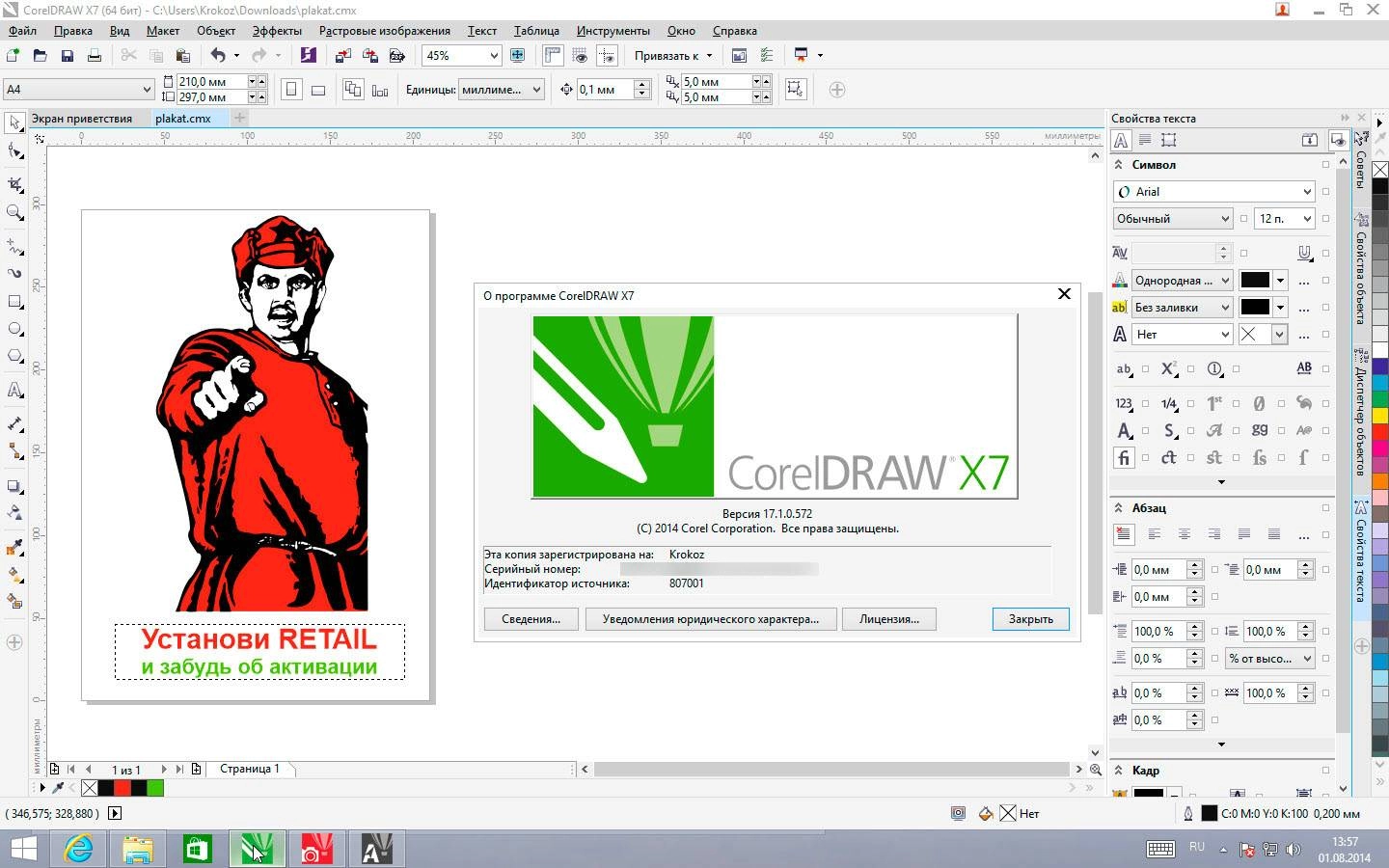The image size is (1389, 868).
Task: Click the superscript X² position icon
Action: tap(1169, 368)
